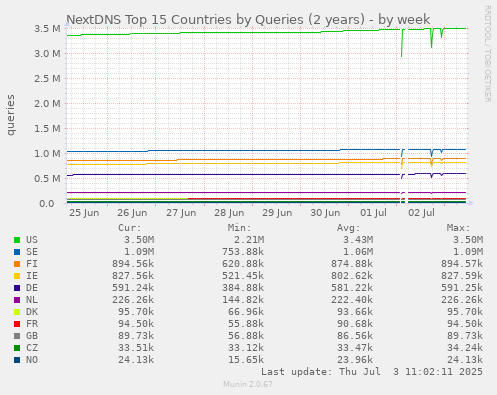Click the blue SE legend color swatch

[x=17, y=252]
